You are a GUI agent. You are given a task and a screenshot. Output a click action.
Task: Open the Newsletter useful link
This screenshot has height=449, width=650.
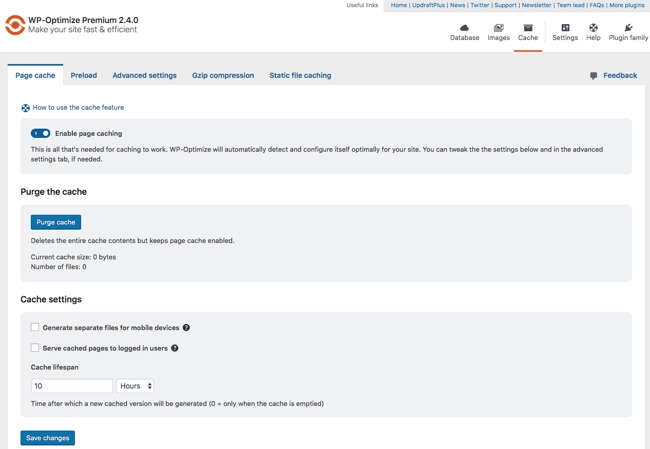click(536, 5)
